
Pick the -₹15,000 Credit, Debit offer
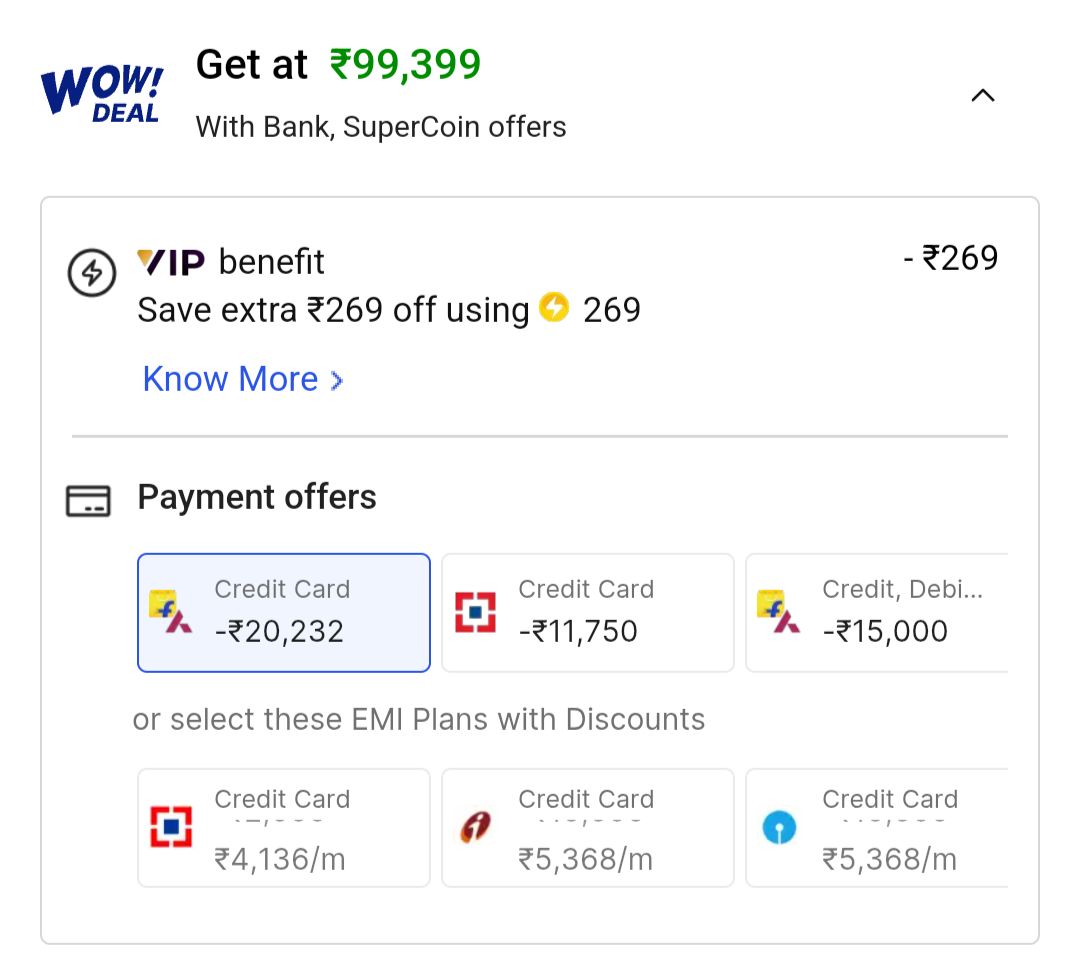coord(876,612)
